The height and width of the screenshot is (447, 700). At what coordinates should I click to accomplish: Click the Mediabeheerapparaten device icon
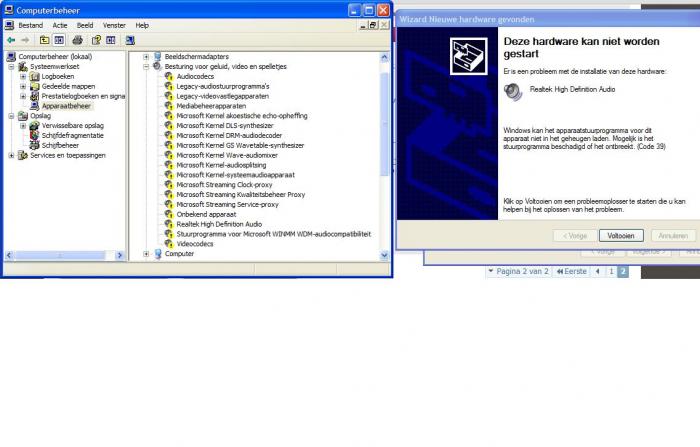coord(169,106)
